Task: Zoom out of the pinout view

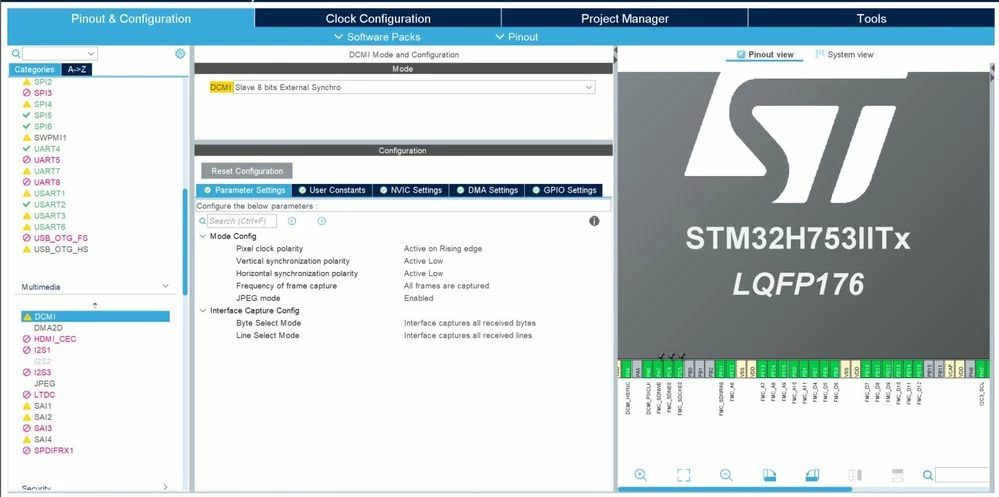Action: coord(726,475)
